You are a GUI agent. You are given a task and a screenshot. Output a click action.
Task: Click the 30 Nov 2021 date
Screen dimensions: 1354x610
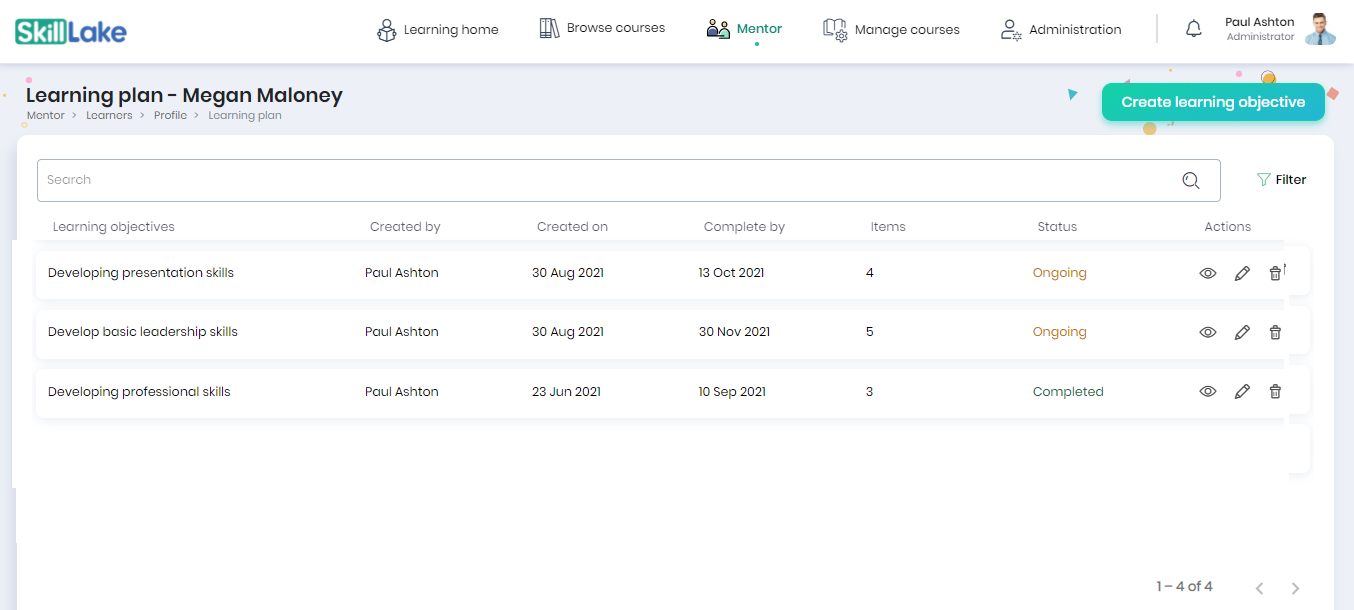pos(734,332)
